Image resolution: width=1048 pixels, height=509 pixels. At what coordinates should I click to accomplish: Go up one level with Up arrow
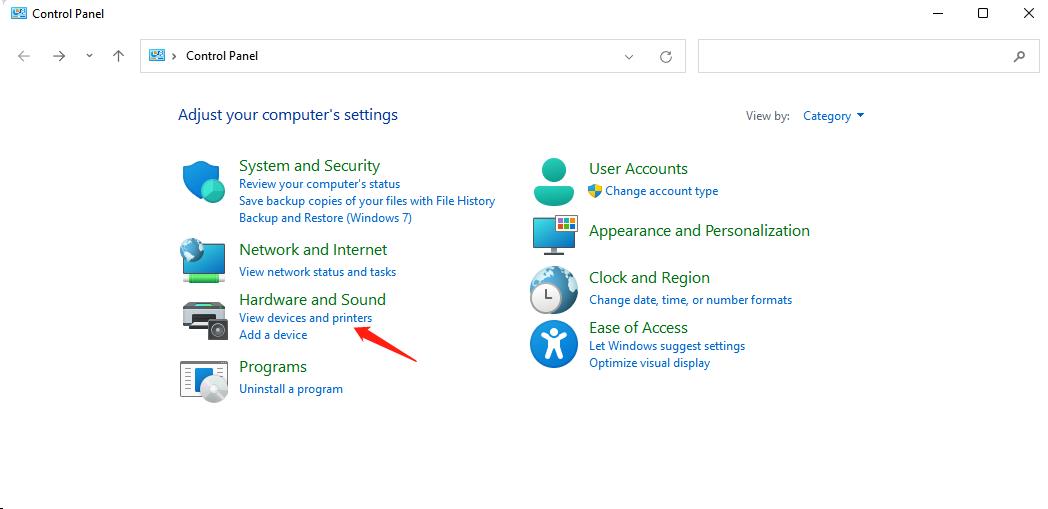pyautogui.click(x=118, y=56)
